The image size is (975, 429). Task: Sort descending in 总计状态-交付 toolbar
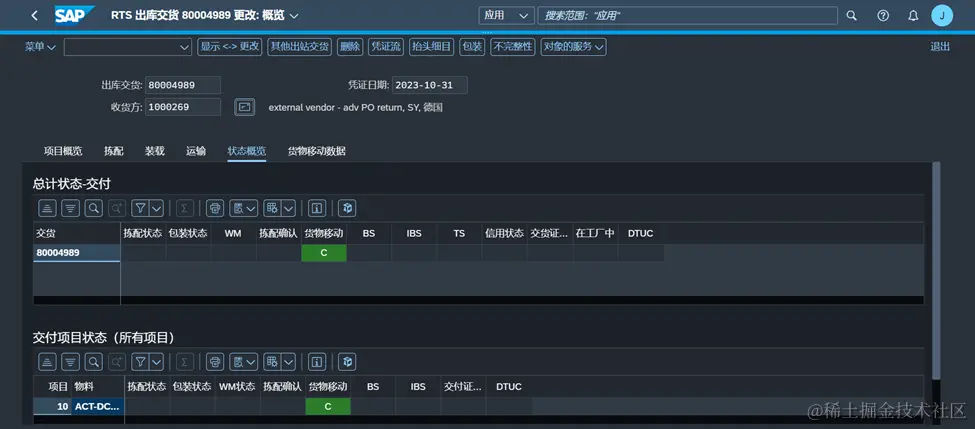click(x=70, y=208)
